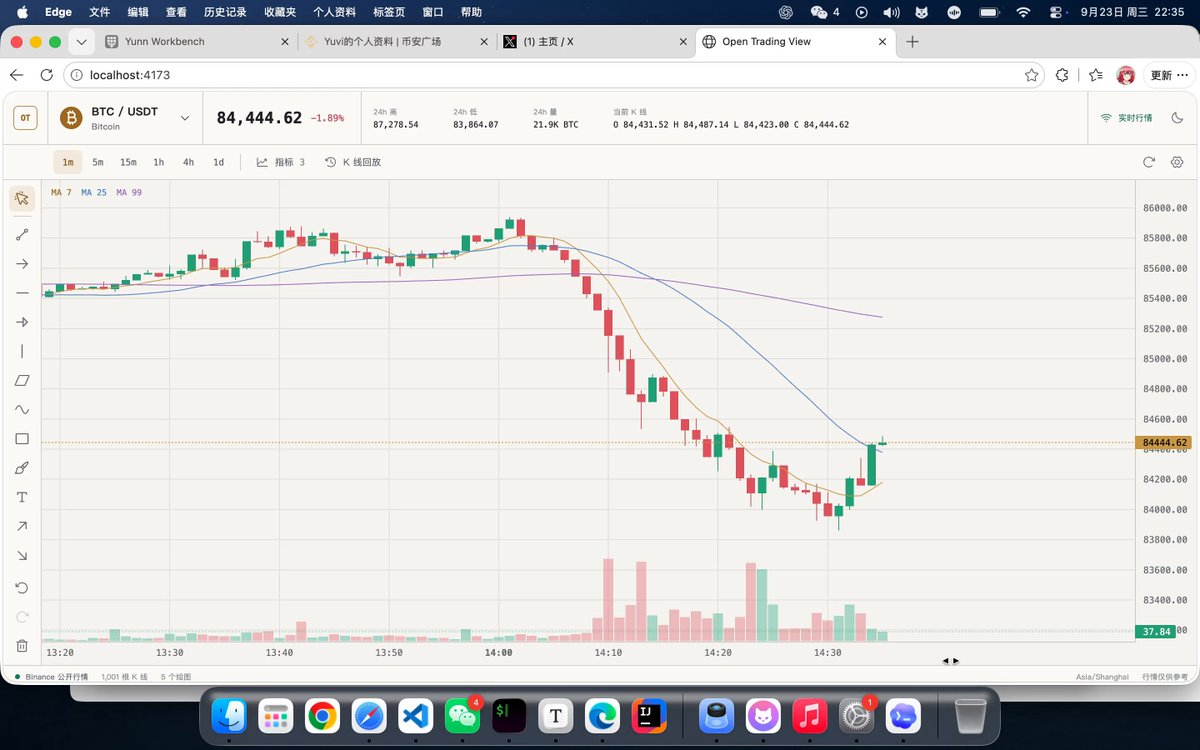Switch to the 4h timeframe

[188, 162]
